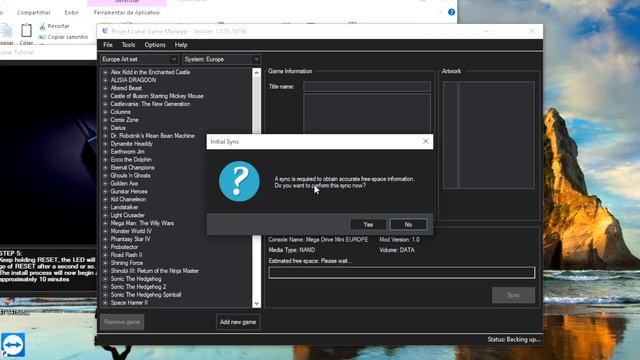Click the game list scroll up arrow
This screenshot has height=360, width=640.
(x=256, y=73)
